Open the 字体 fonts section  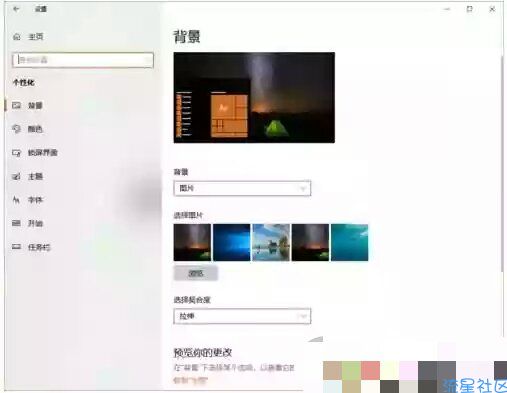click(x=28, y=200)
